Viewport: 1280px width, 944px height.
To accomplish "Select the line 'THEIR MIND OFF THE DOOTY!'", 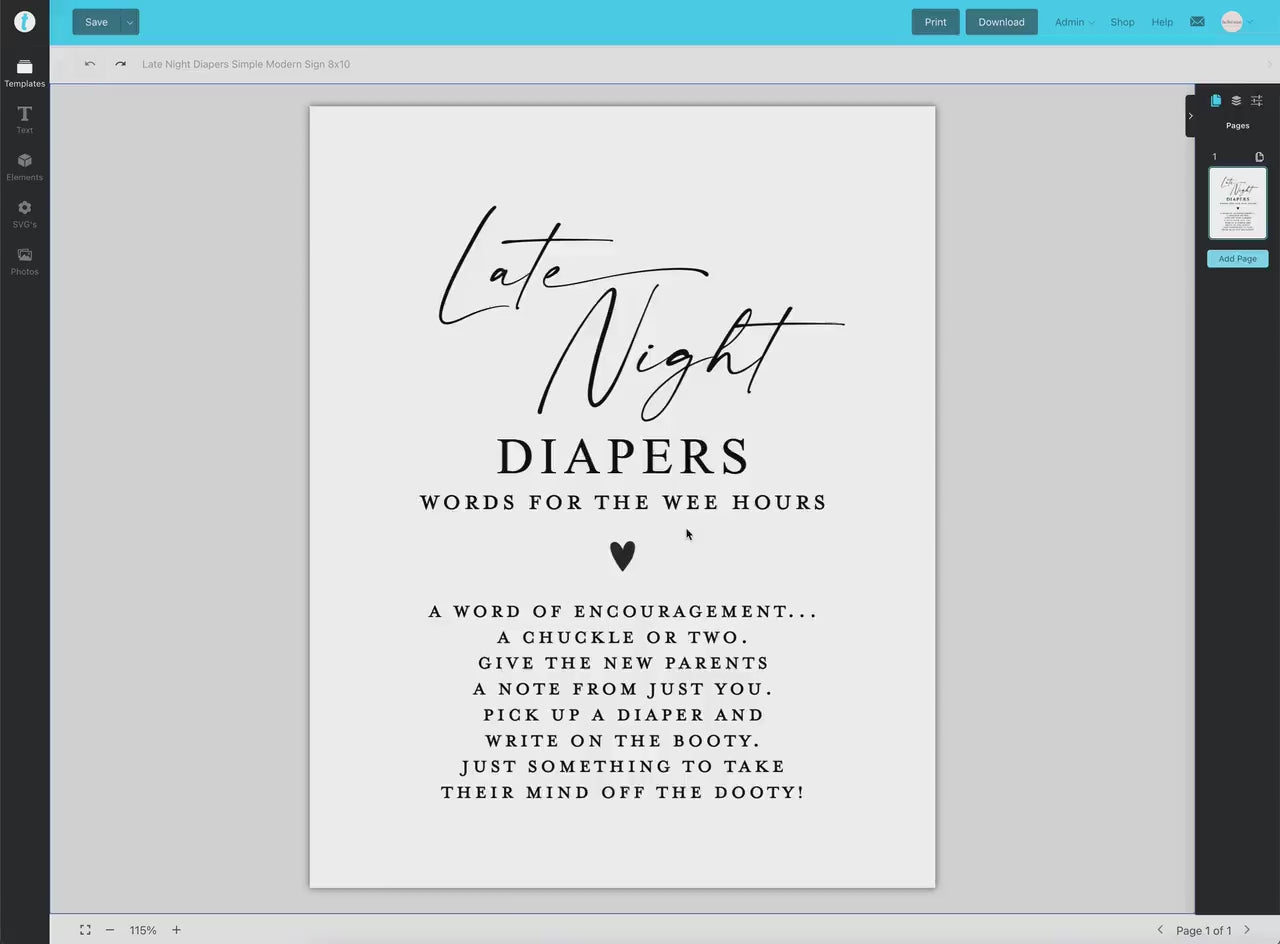I will point(623,793).
